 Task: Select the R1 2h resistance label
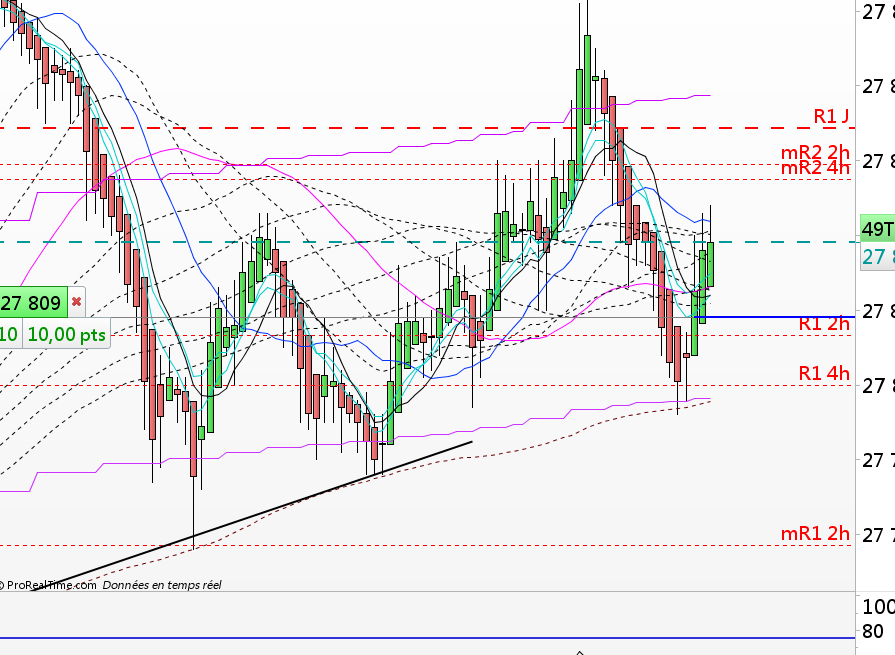click(x=824, y=324)
